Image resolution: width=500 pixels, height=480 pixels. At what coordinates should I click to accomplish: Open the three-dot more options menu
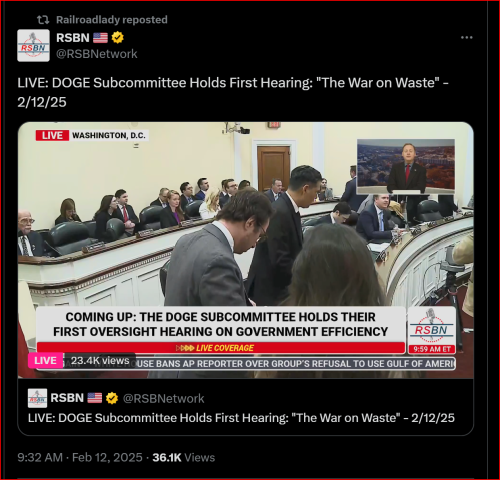pos(466,38)
